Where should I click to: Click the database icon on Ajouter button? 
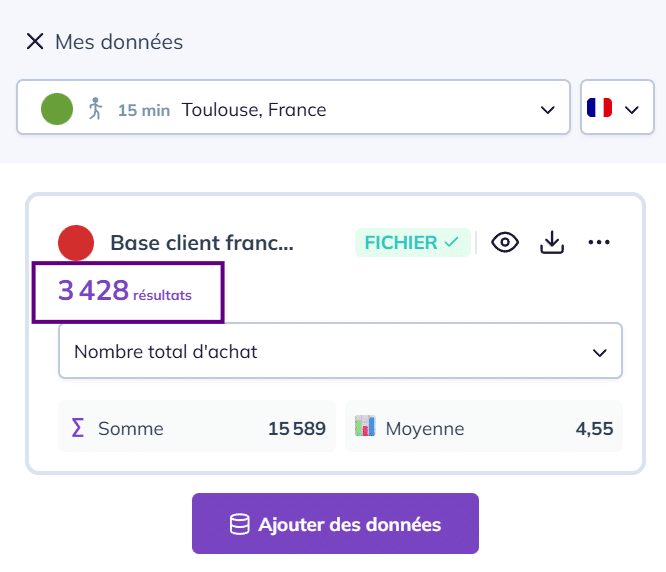coord(239,524)
